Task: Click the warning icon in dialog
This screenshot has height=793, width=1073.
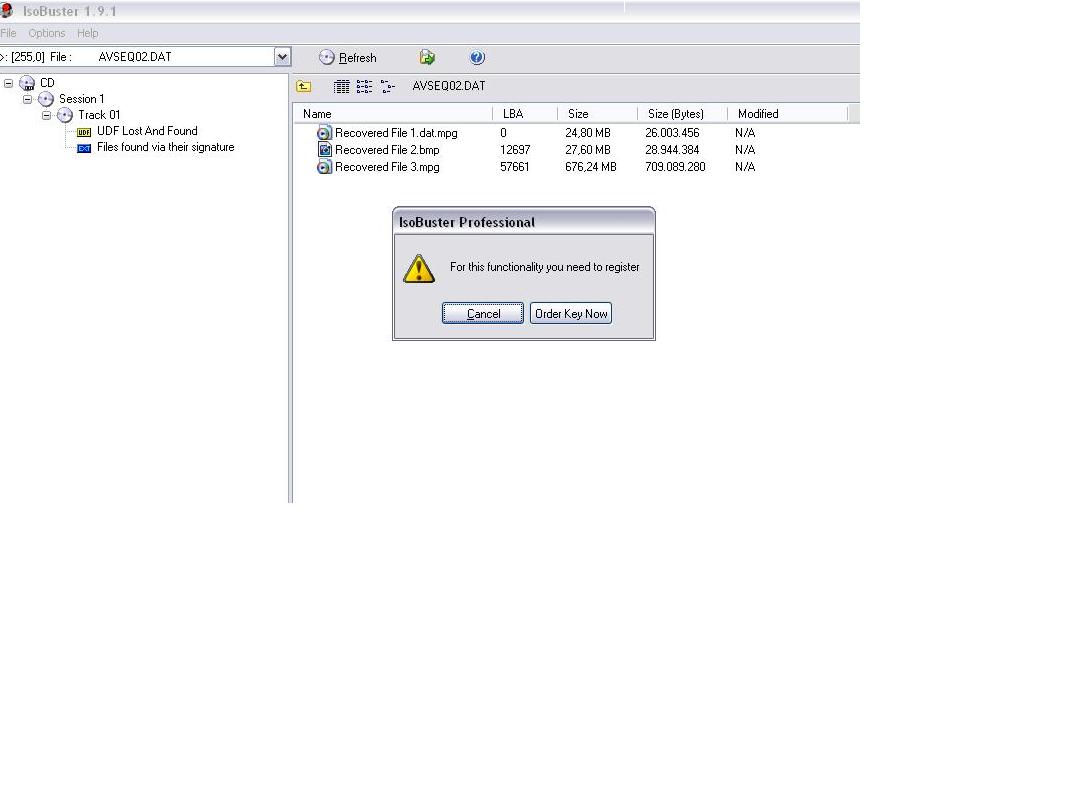Action: pos(419,268)
